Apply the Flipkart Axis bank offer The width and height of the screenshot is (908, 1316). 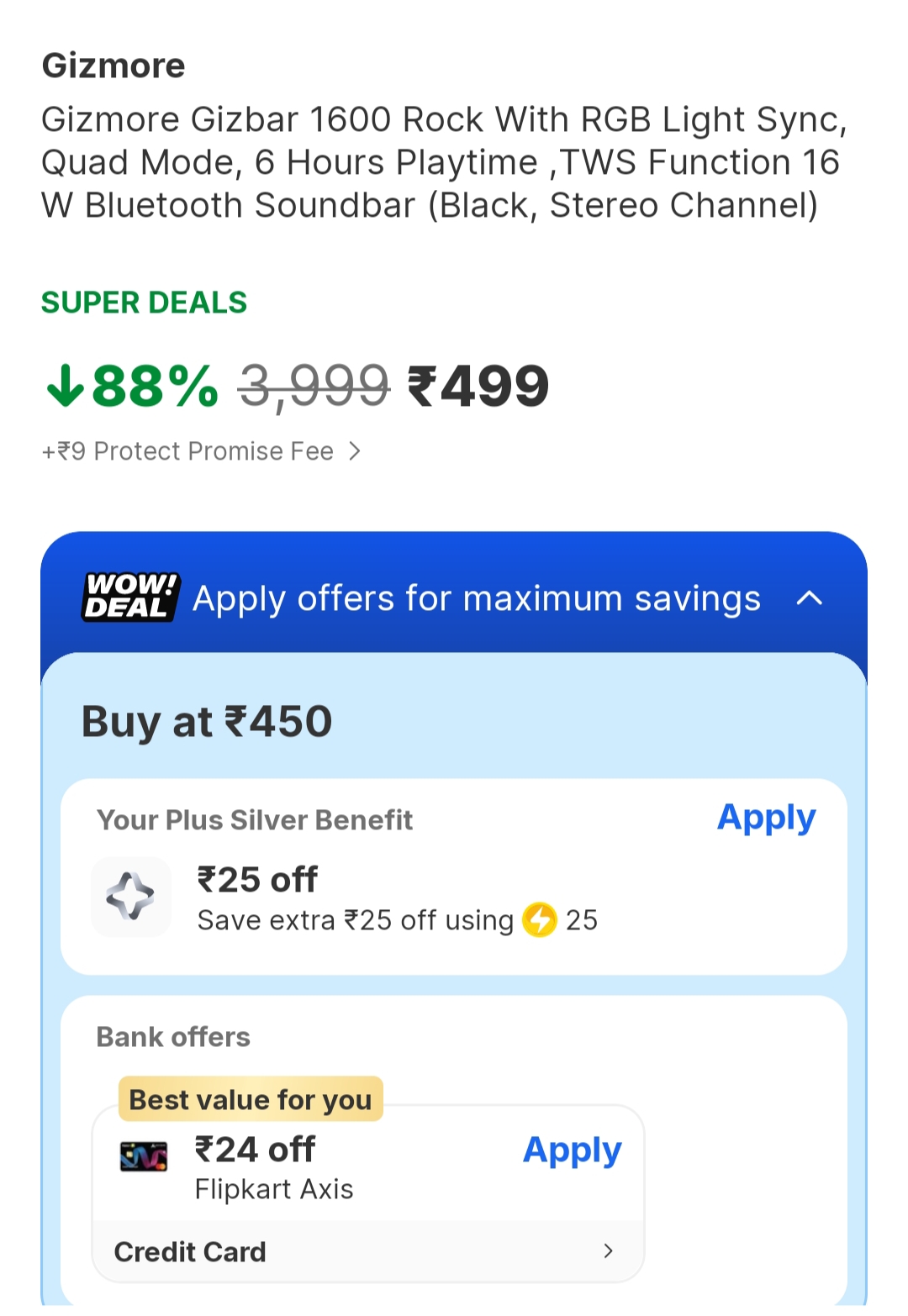pyautogui.click(x=572, y=1150)
